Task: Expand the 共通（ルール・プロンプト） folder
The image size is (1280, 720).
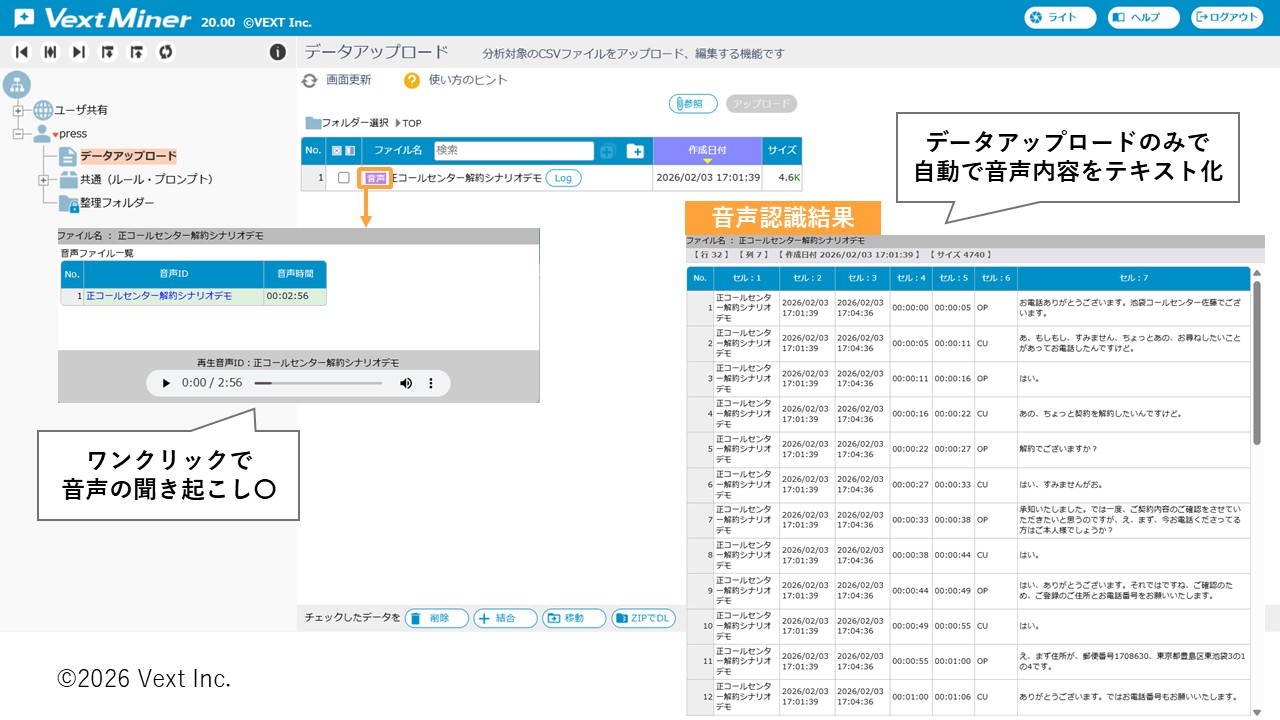Action: point(43,180)
